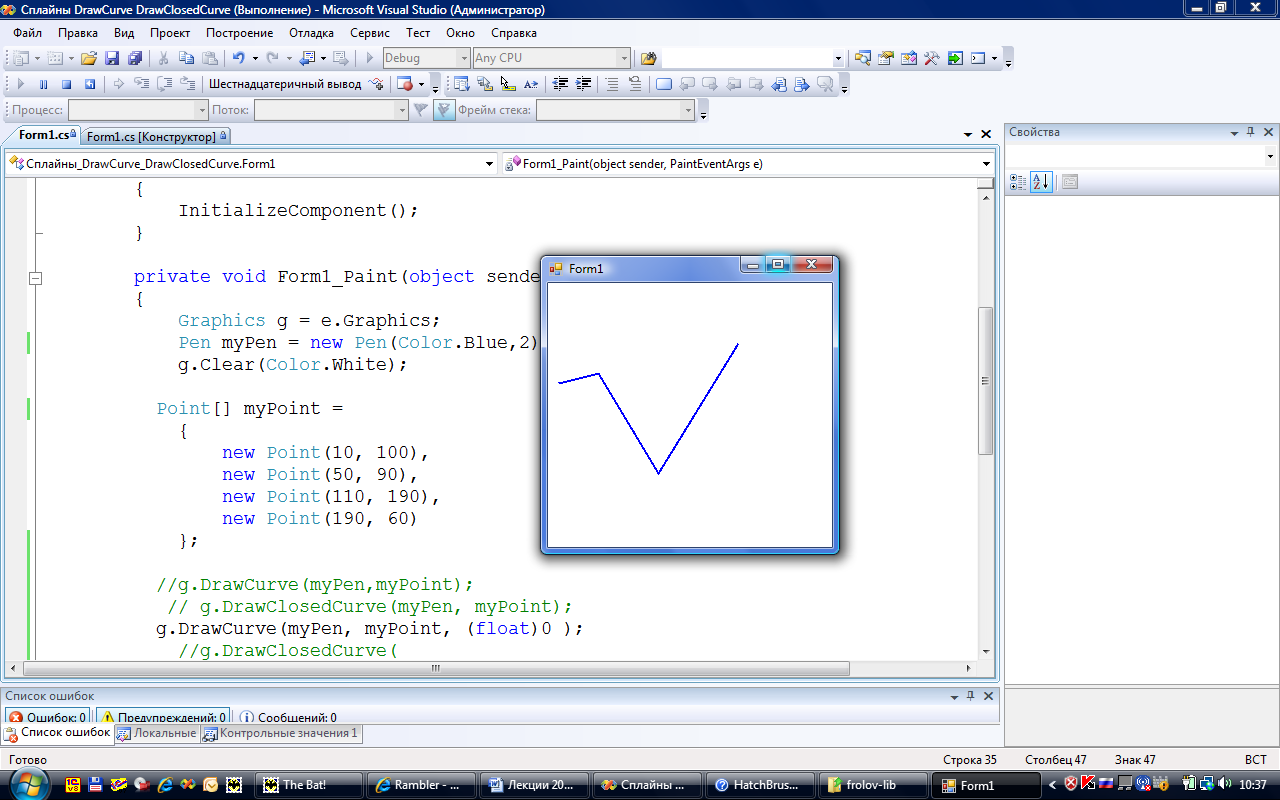Viewport: 1280px width, 800px height.
Task: Pause debugging with the Break All icon
Action: 43,84
